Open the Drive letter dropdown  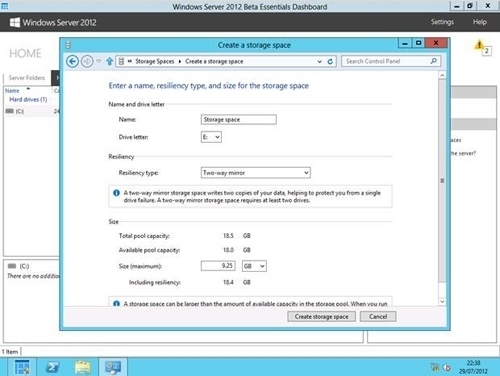211,137
